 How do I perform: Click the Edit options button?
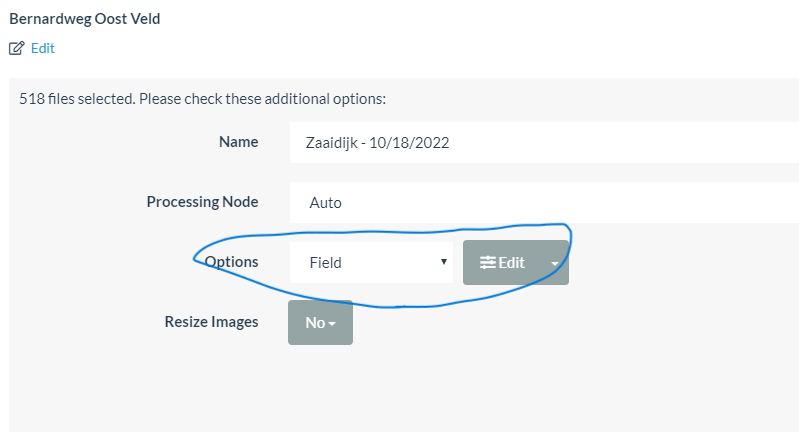[x=502, y=263]
